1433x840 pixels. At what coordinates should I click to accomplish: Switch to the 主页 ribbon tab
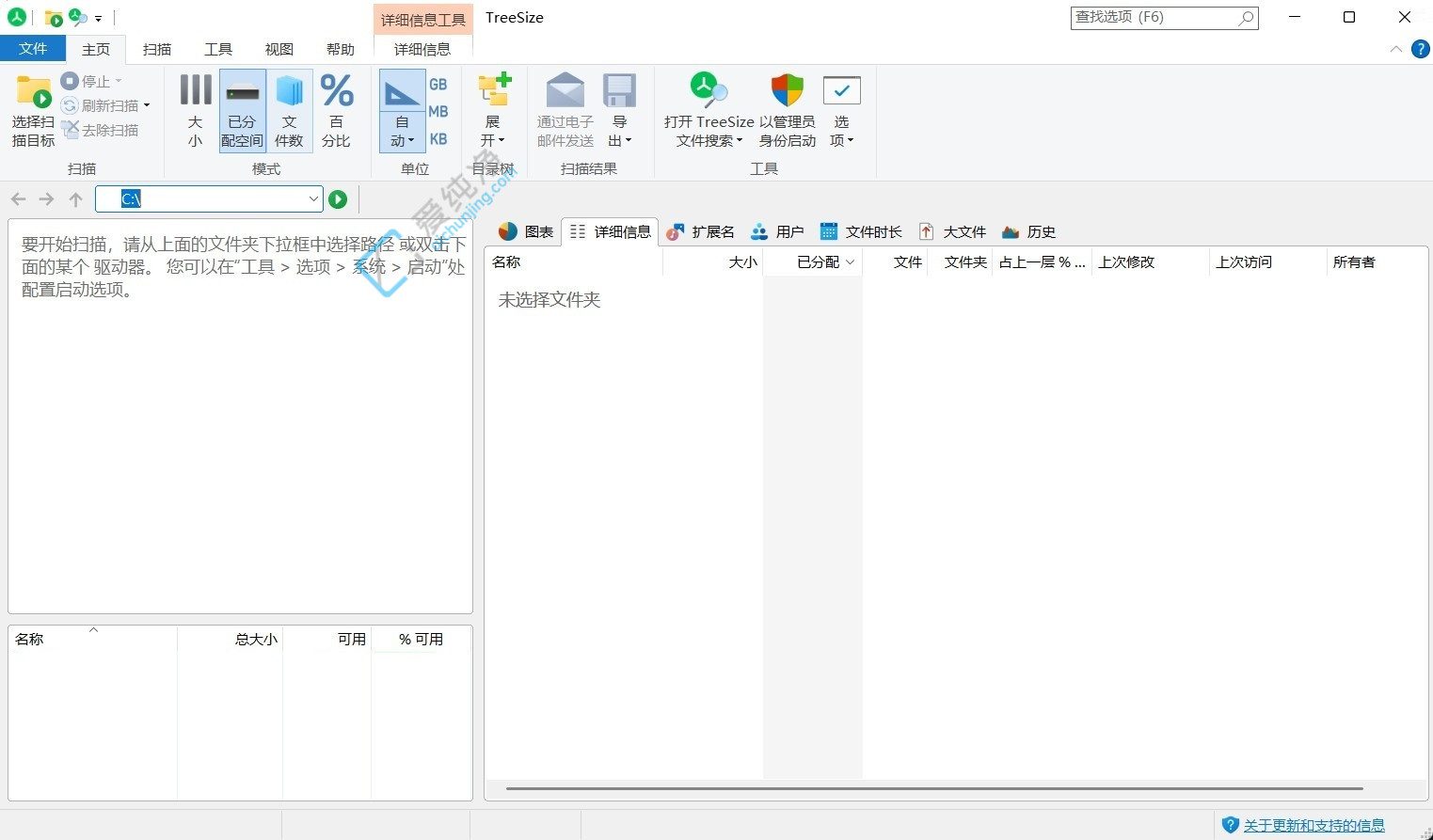pos(96,49)
